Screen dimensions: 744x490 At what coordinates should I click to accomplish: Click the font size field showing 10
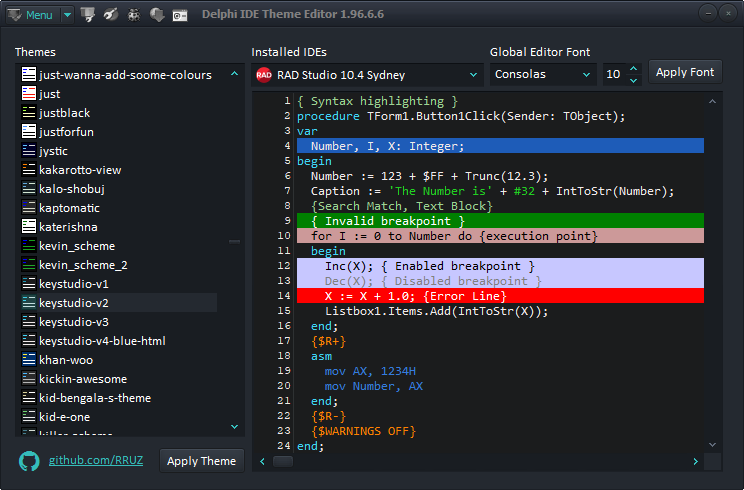pyautogui.click(x=614, y=74)
